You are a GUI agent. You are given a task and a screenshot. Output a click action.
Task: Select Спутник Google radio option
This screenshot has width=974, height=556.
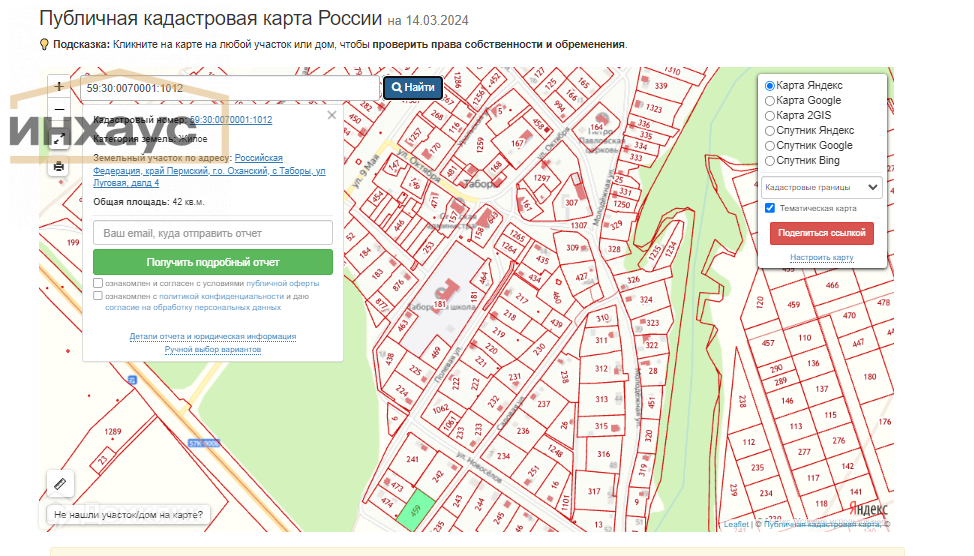point(770,145)
